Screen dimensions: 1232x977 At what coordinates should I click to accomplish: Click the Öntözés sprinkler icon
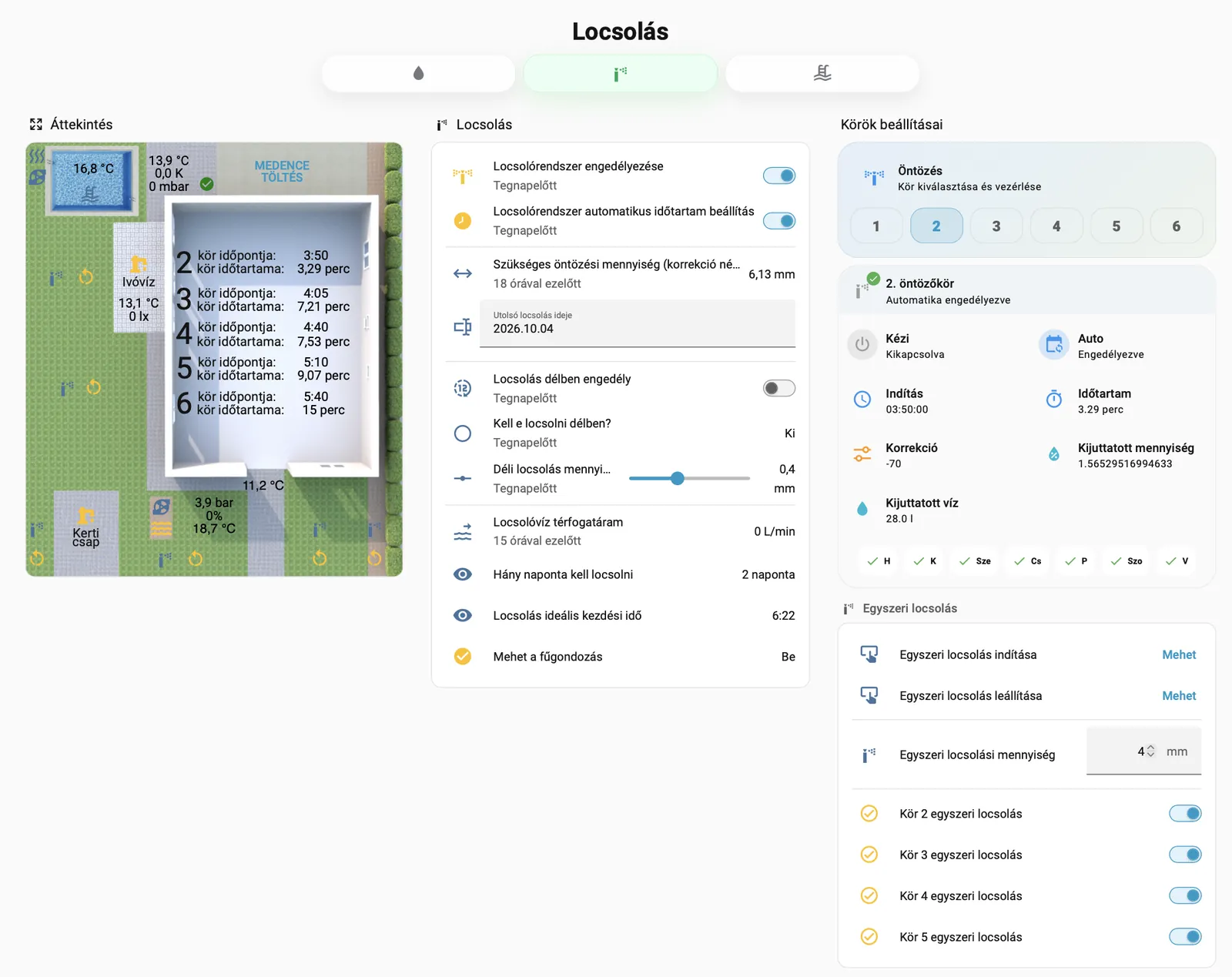874,178
